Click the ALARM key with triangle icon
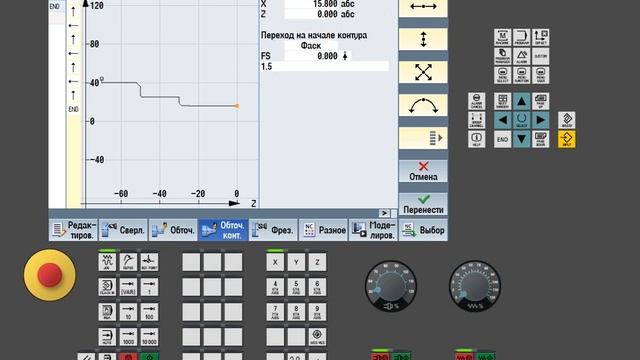The width and height of the screenshot is (640, 360). [x=521, y=56]
